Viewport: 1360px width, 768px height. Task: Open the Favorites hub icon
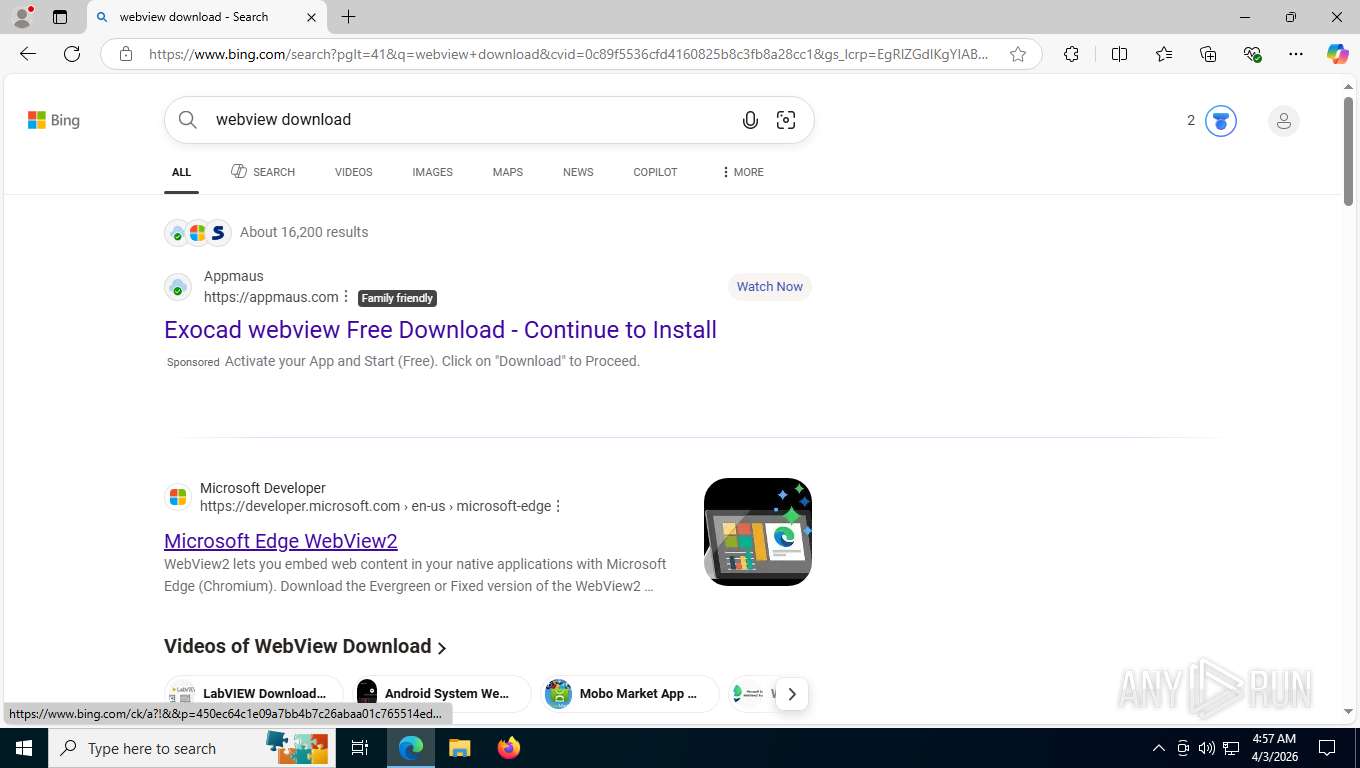pyautogui.click(x=1164, y=54)
